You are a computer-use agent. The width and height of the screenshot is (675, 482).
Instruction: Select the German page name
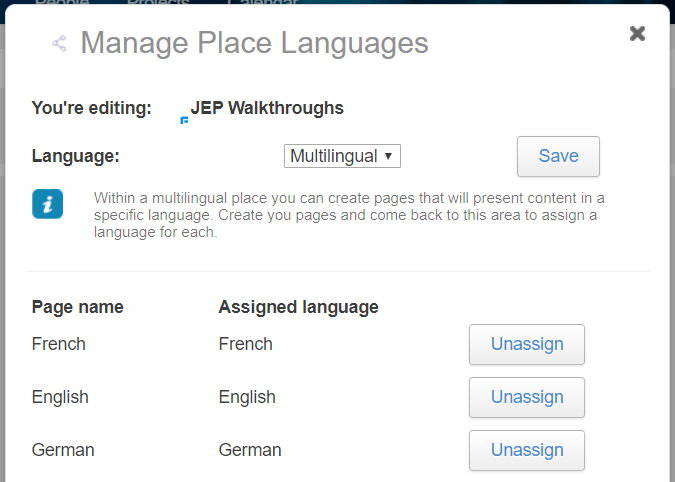click(63, 450)
